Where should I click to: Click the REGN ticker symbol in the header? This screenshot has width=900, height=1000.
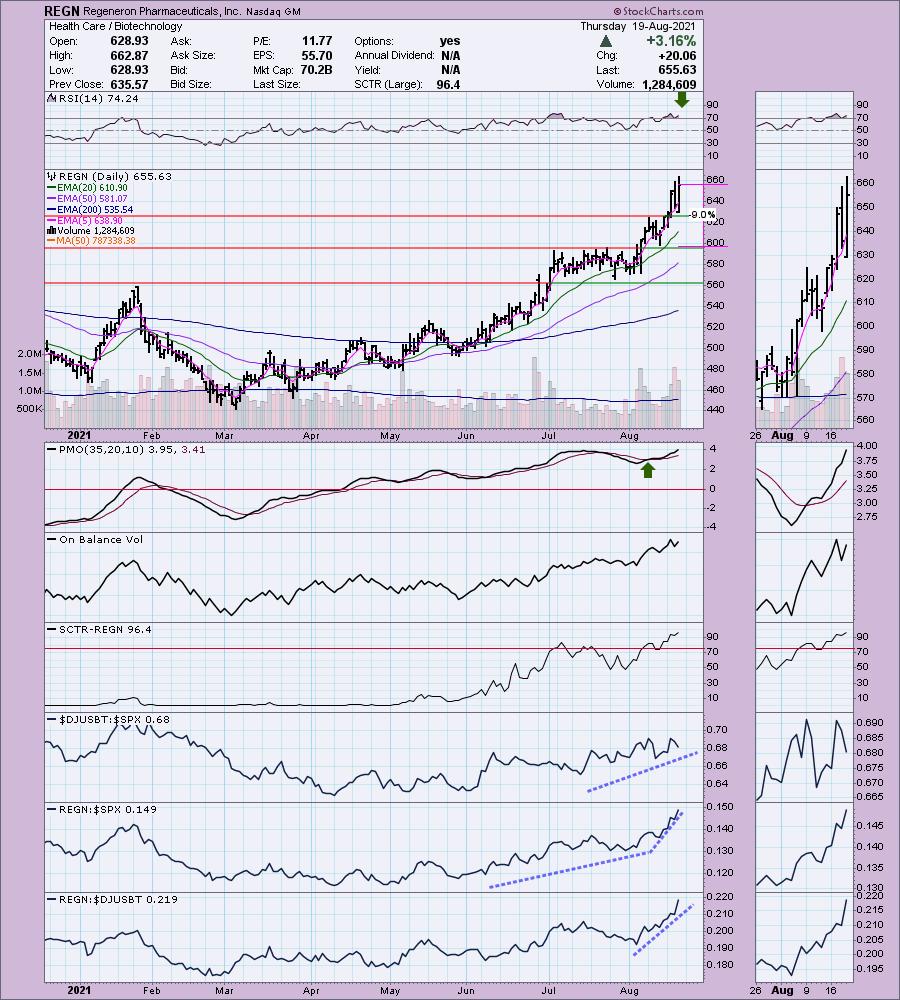point(62,11)
